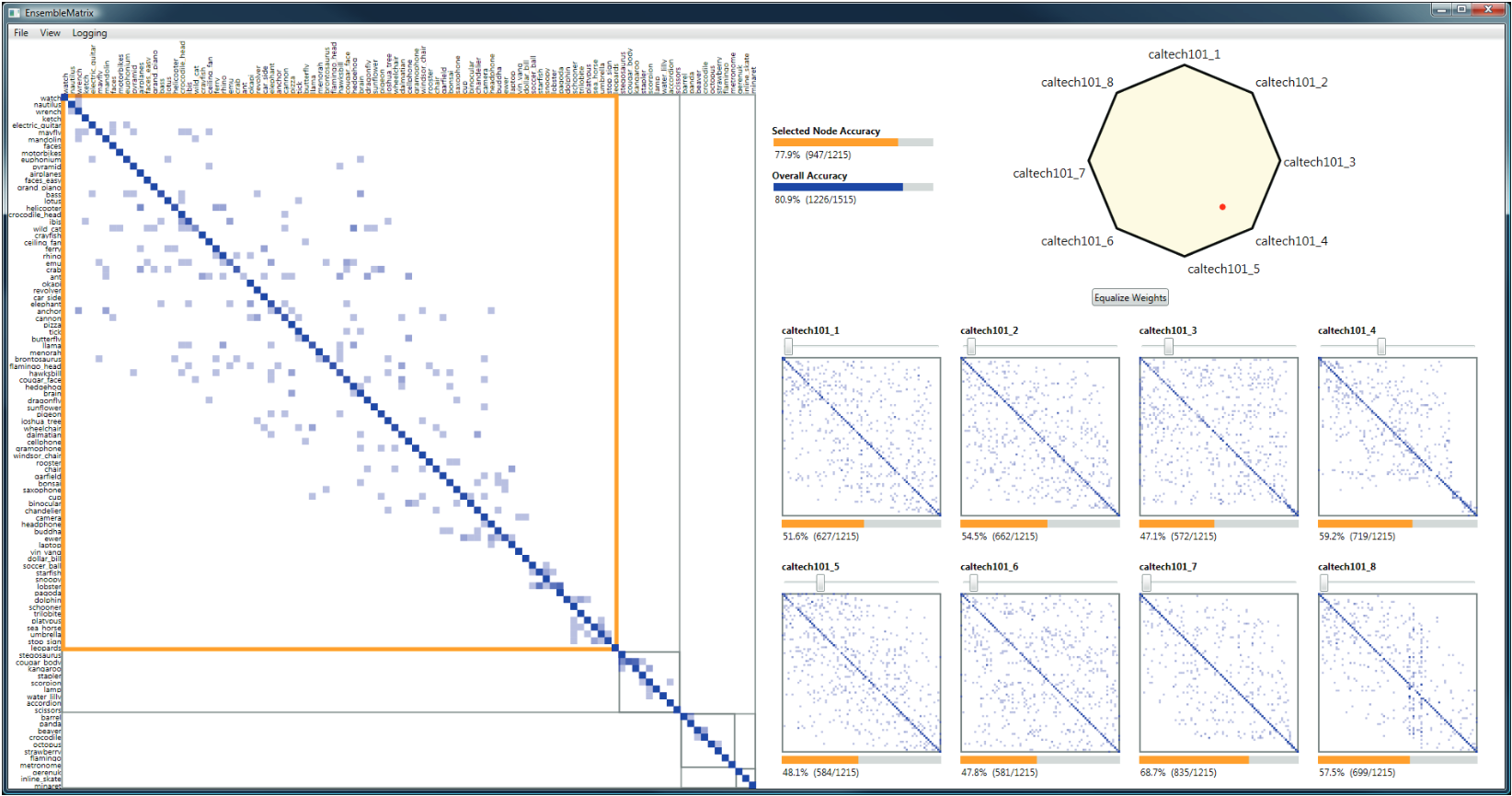Image resolution: width=1512 pixels, height=796 pixels.
Task: Open the View menu
Action: click(x=50, y=33)
